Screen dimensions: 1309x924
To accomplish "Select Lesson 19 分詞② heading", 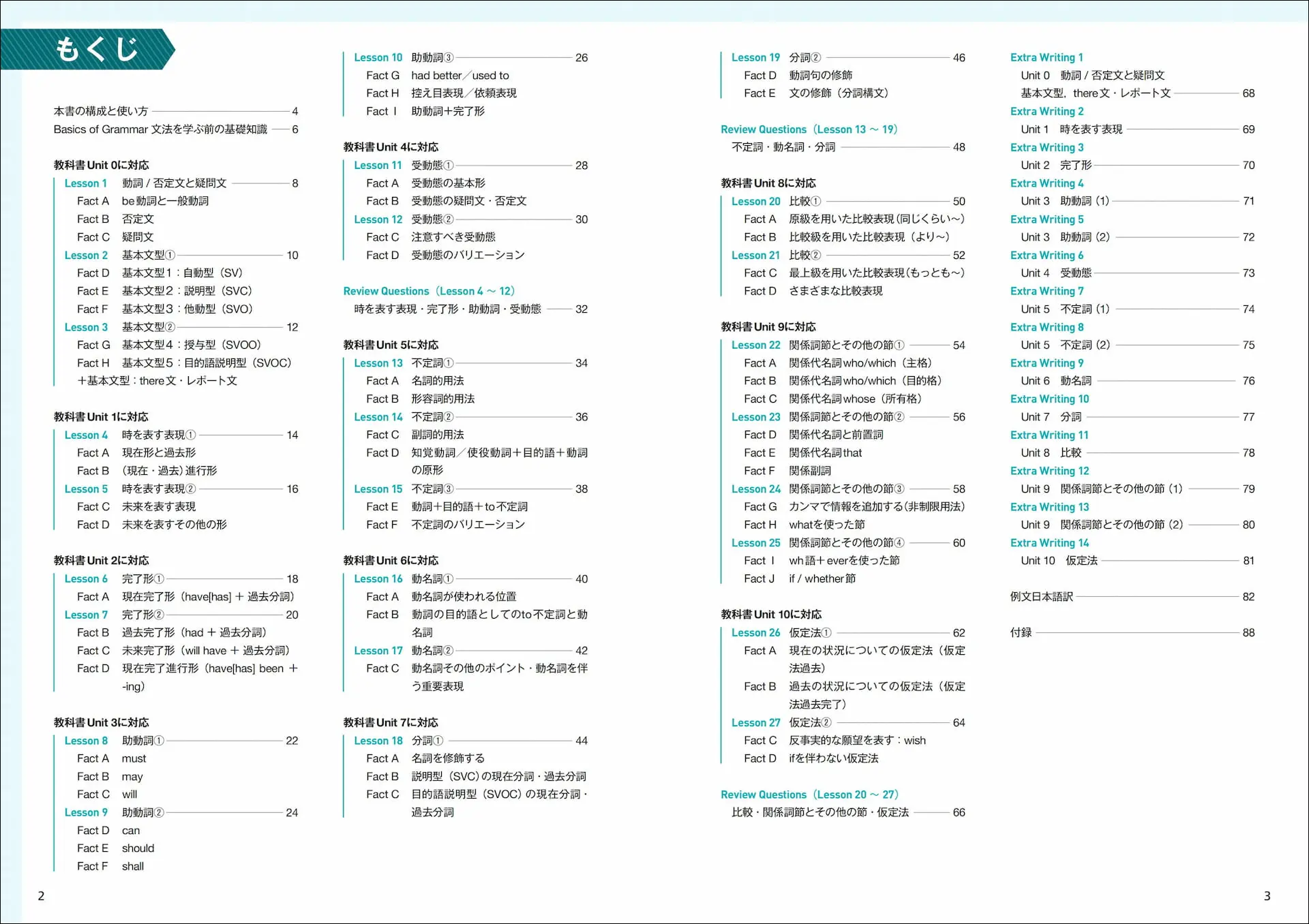I will coord(755,58).
